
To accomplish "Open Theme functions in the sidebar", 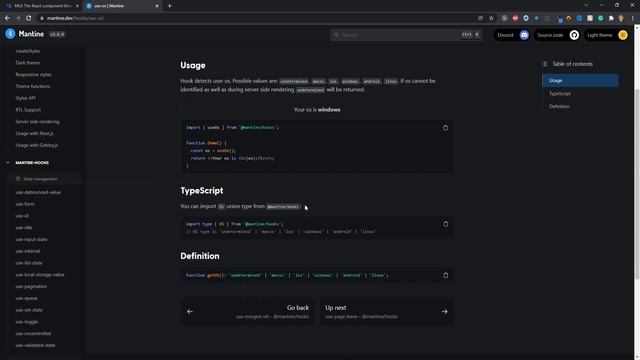I will click(33, 87).
